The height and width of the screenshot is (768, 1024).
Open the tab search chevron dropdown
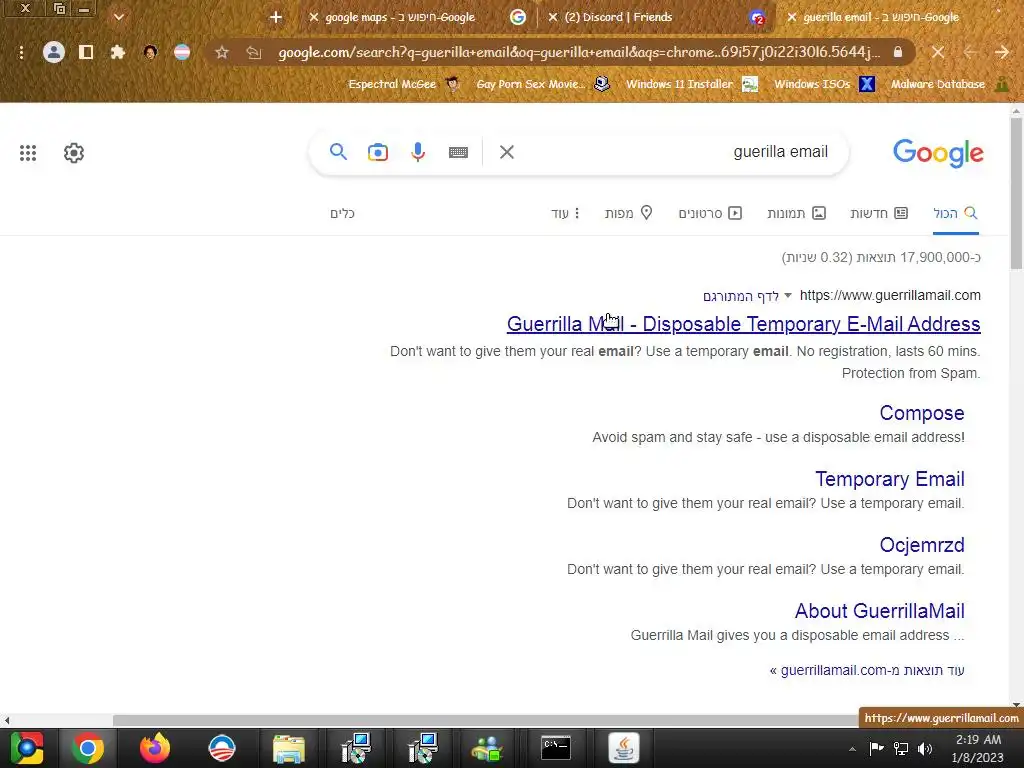click(x=119, y=17)
